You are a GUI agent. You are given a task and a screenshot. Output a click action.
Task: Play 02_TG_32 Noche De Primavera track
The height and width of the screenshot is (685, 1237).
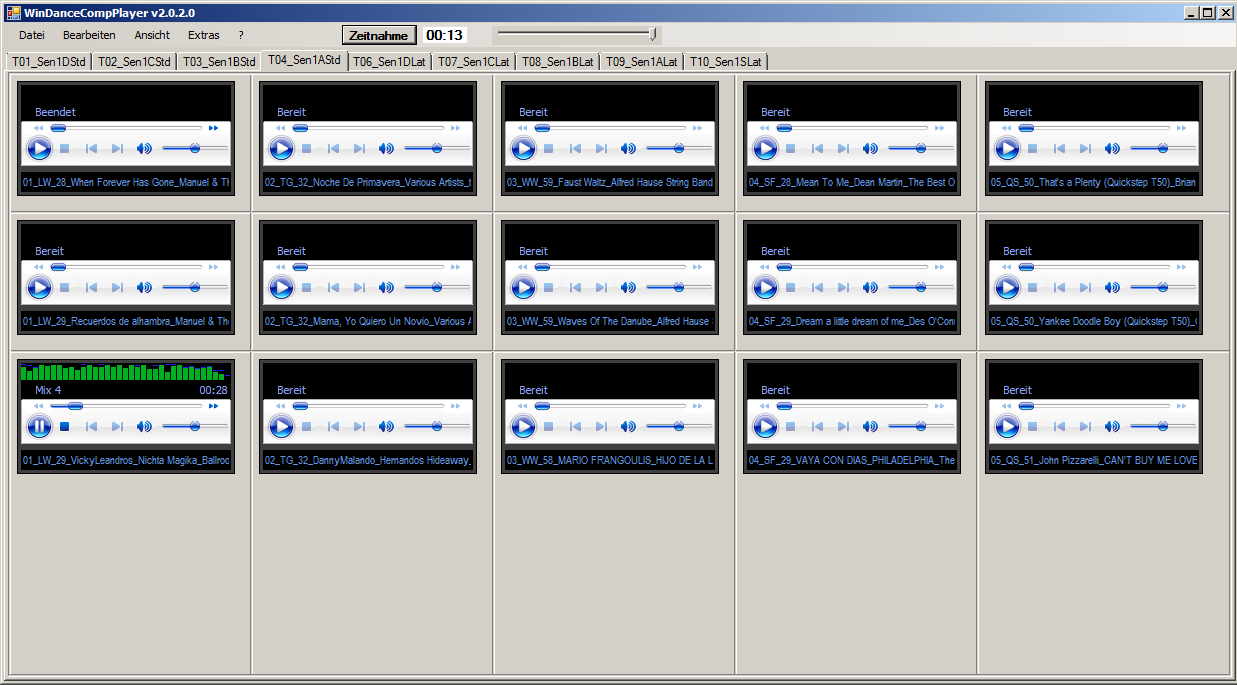(x=281, y=149)
